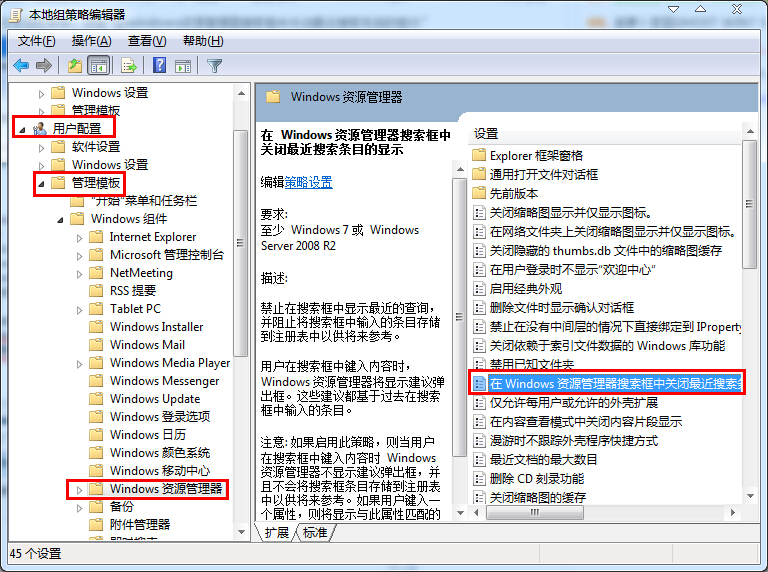768x572 pixels.
Task: Click the Forward arrow toolbar icon
Action: point(43,66)
